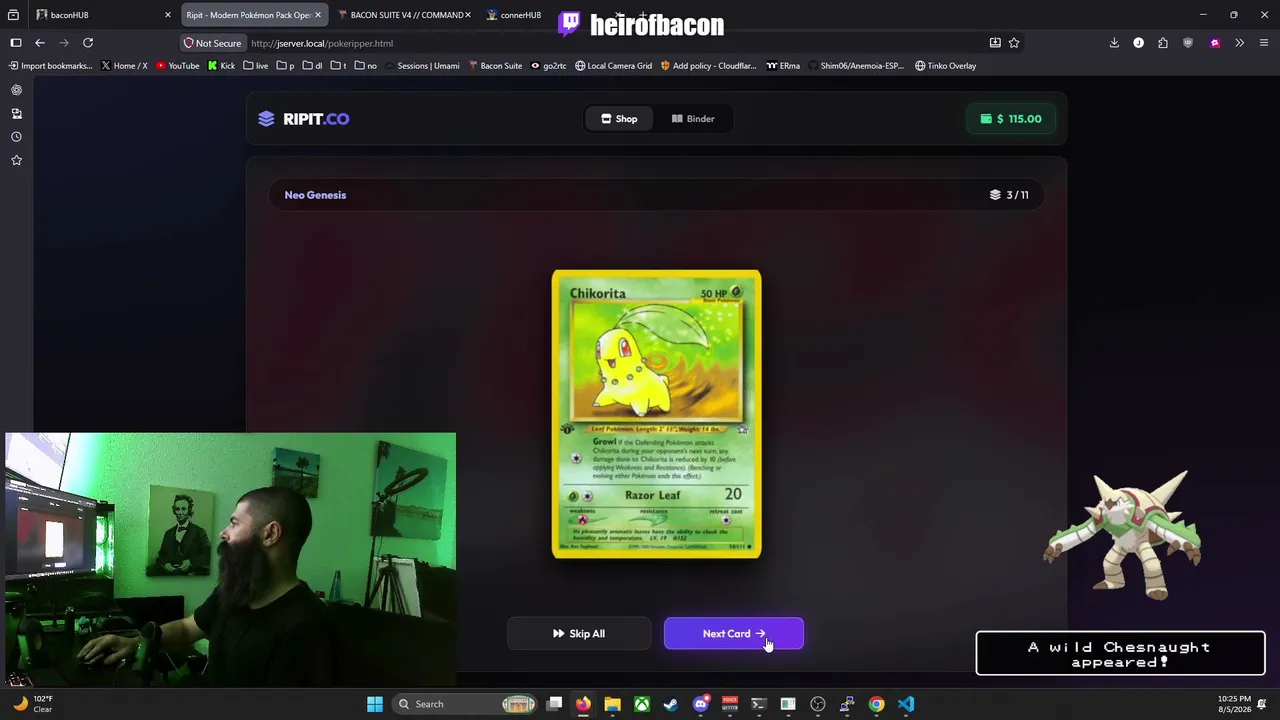Open the browser tab list icon
1280x720 pixels.
tap(13, 15)
